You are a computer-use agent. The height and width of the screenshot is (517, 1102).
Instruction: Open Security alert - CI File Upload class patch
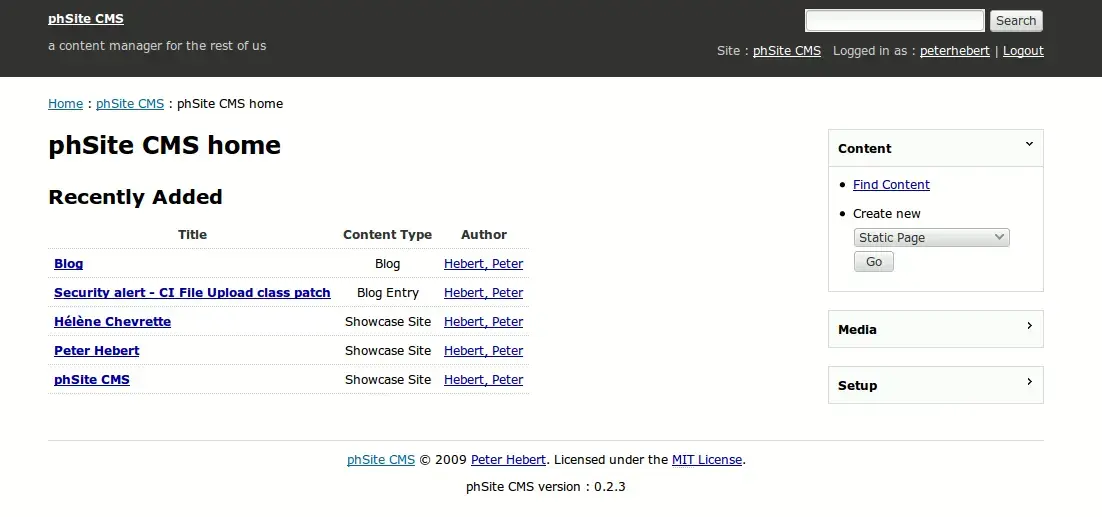point(192,293)
